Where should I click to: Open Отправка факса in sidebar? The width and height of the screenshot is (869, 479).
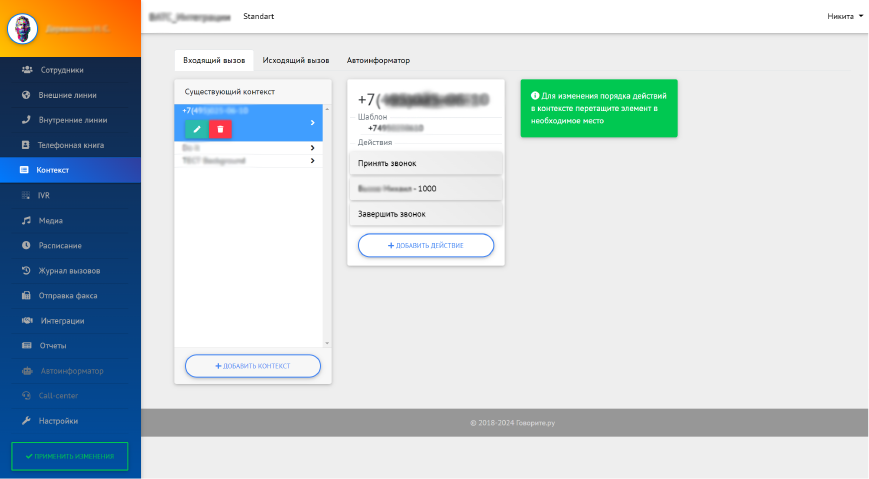click(69, 296)
